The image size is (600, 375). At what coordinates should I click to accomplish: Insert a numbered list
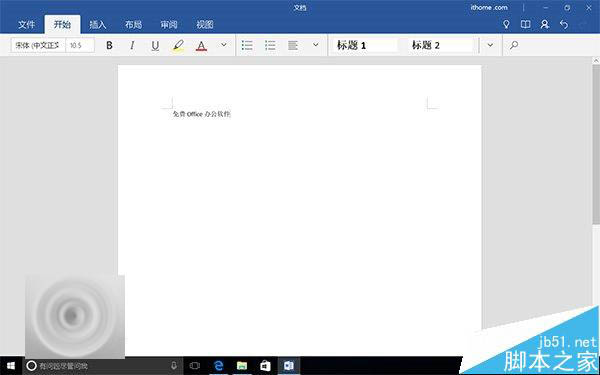(270, 45)
